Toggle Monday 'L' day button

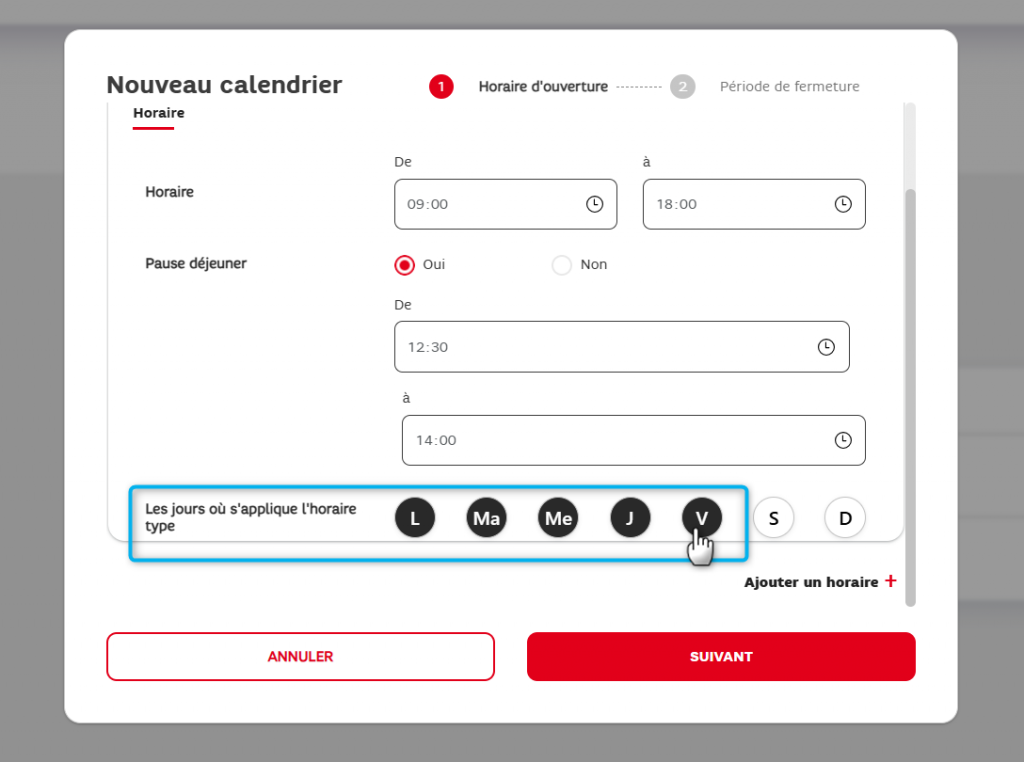point(415,518)
